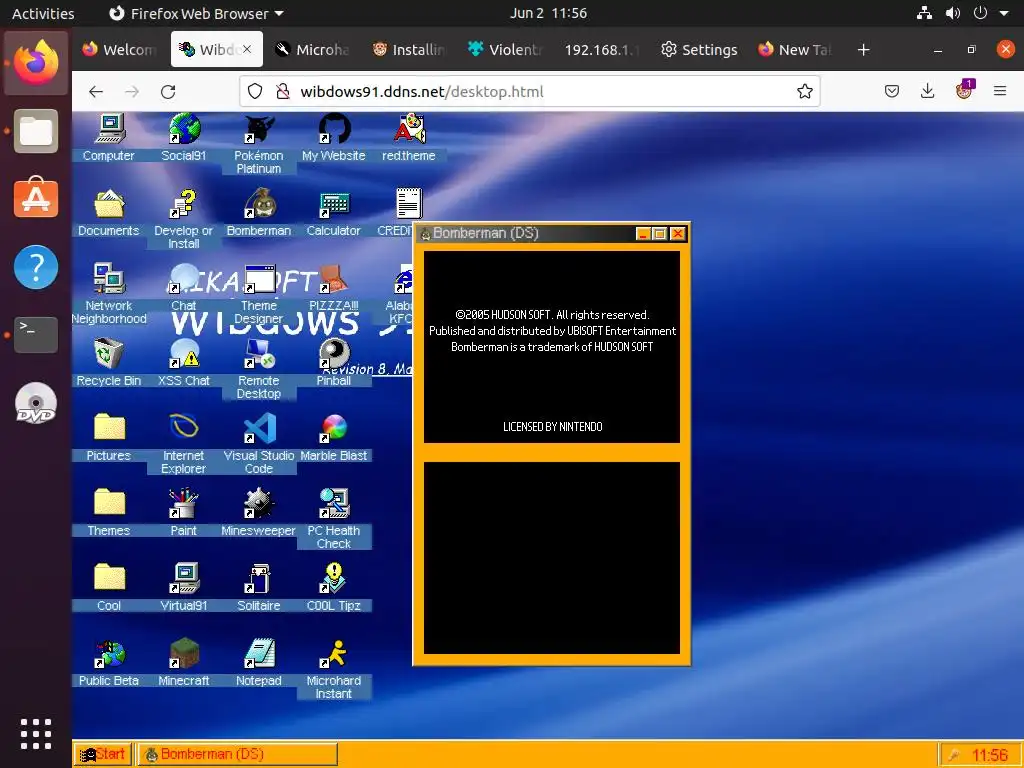Close the Wibdows browser tab

(x=247, y=49)
